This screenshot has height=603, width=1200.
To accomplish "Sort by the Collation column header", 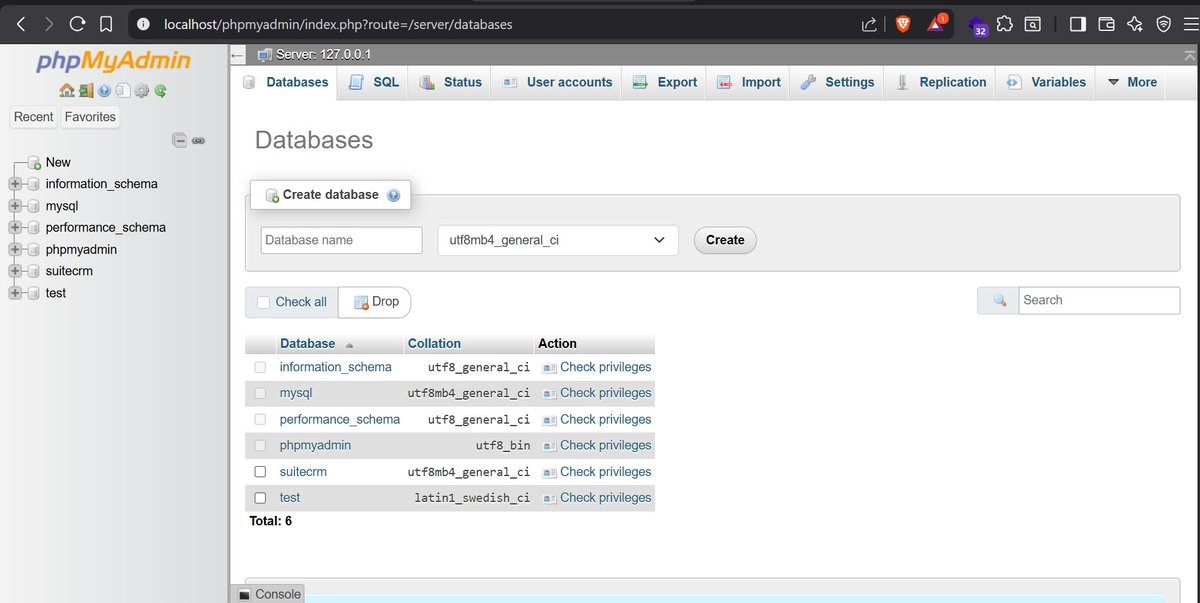I will [434, 343].
